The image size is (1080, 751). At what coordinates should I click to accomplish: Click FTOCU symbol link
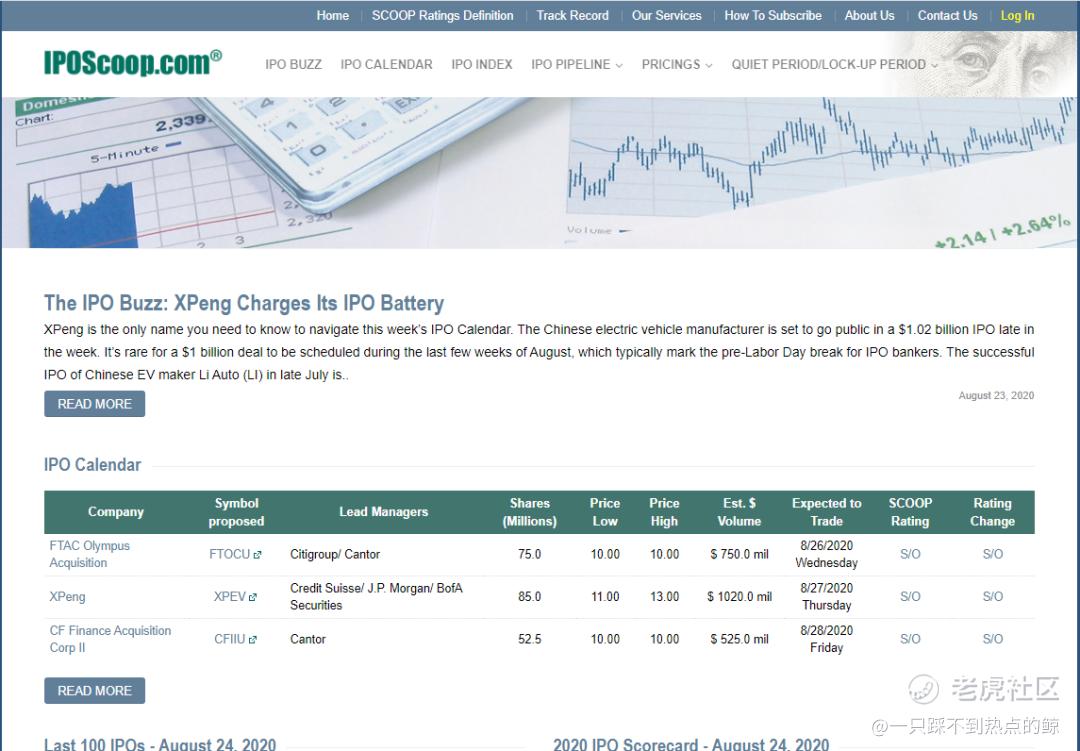(229, 555)
